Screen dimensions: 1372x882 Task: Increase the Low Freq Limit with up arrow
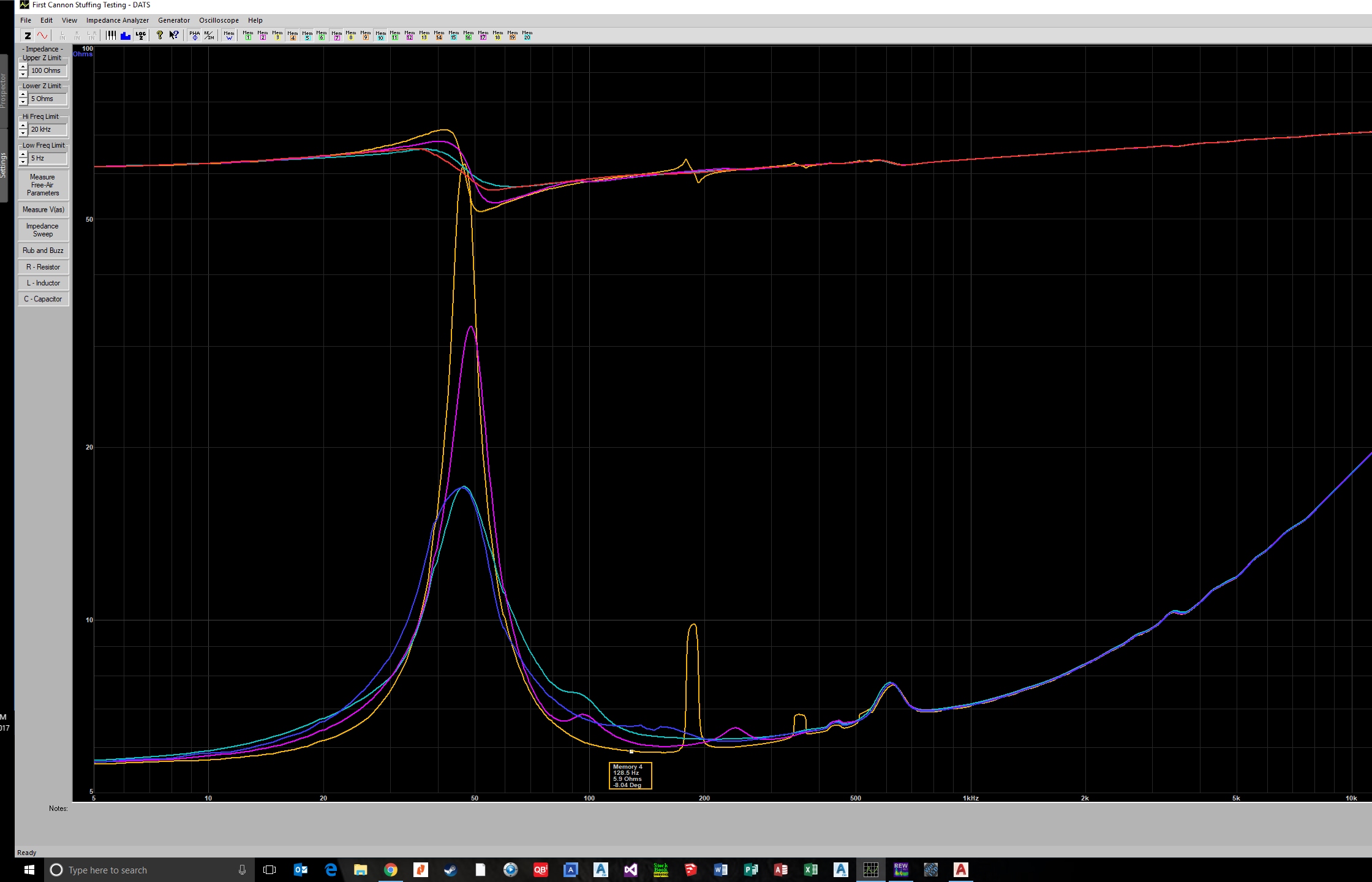pos(23,154)
